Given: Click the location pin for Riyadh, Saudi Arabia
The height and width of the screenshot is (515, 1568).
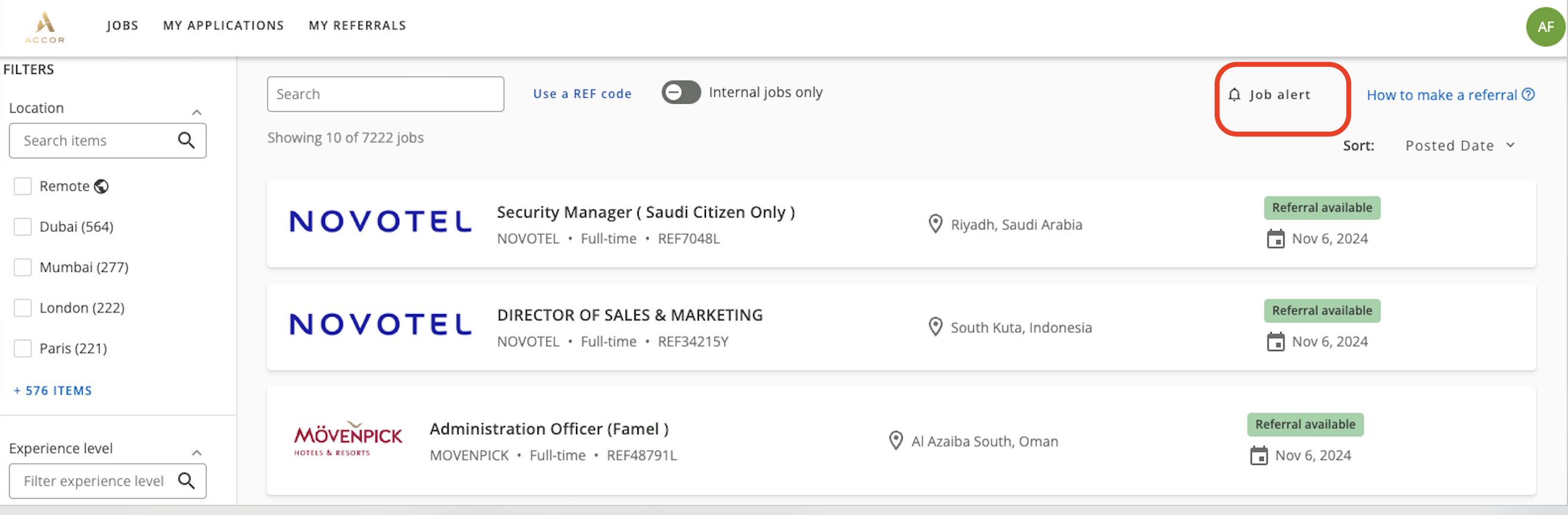Looking at the screenshot, I should (935, 224).
